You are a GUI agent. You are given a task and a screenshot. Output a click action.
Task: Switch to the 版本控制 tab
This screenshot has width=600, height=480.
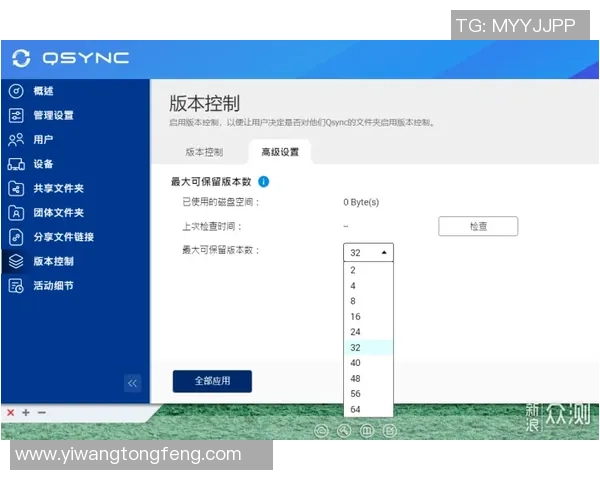204,152
